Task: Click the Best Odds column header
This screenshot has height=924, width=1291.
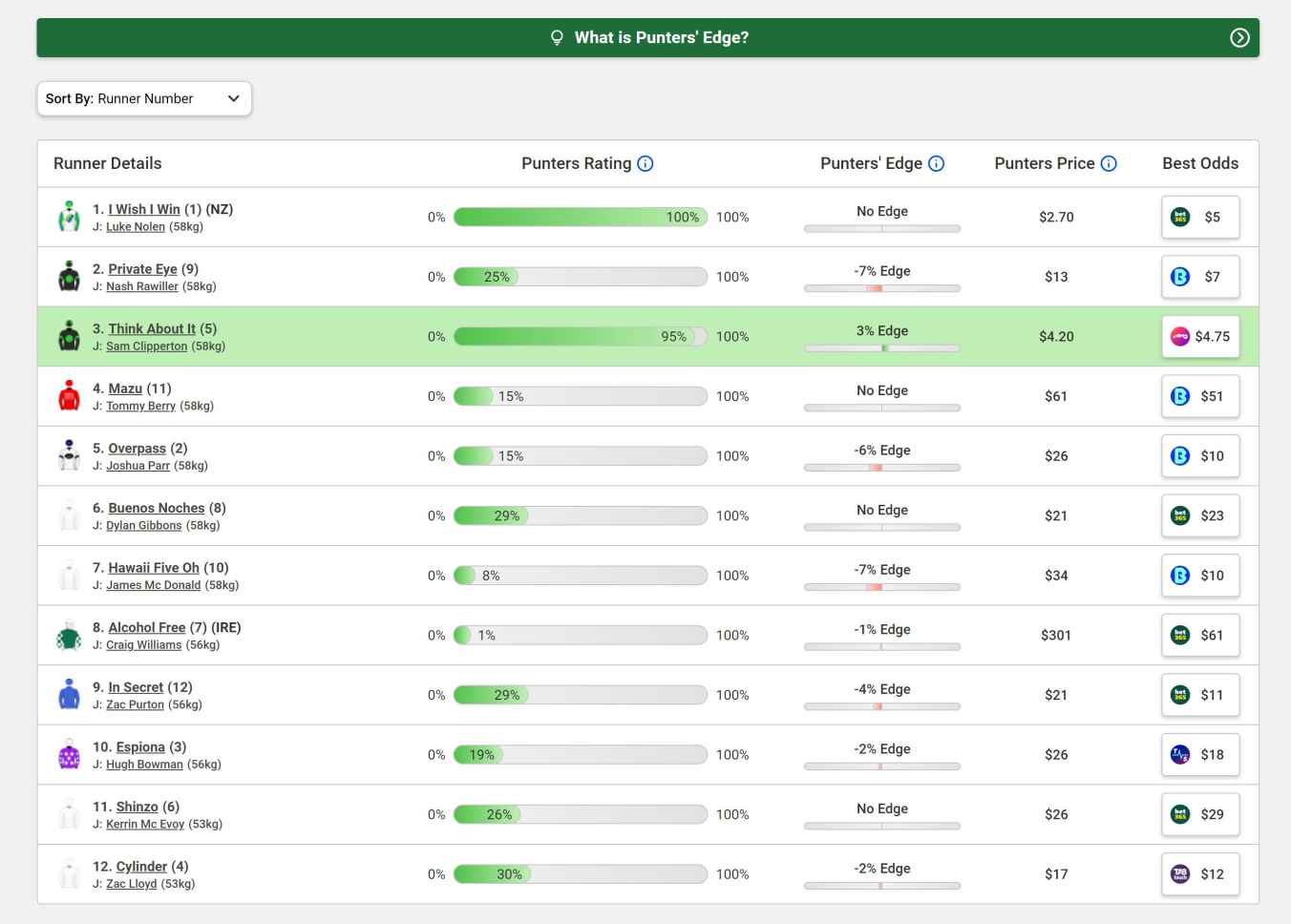Action: click(1200, 163)
